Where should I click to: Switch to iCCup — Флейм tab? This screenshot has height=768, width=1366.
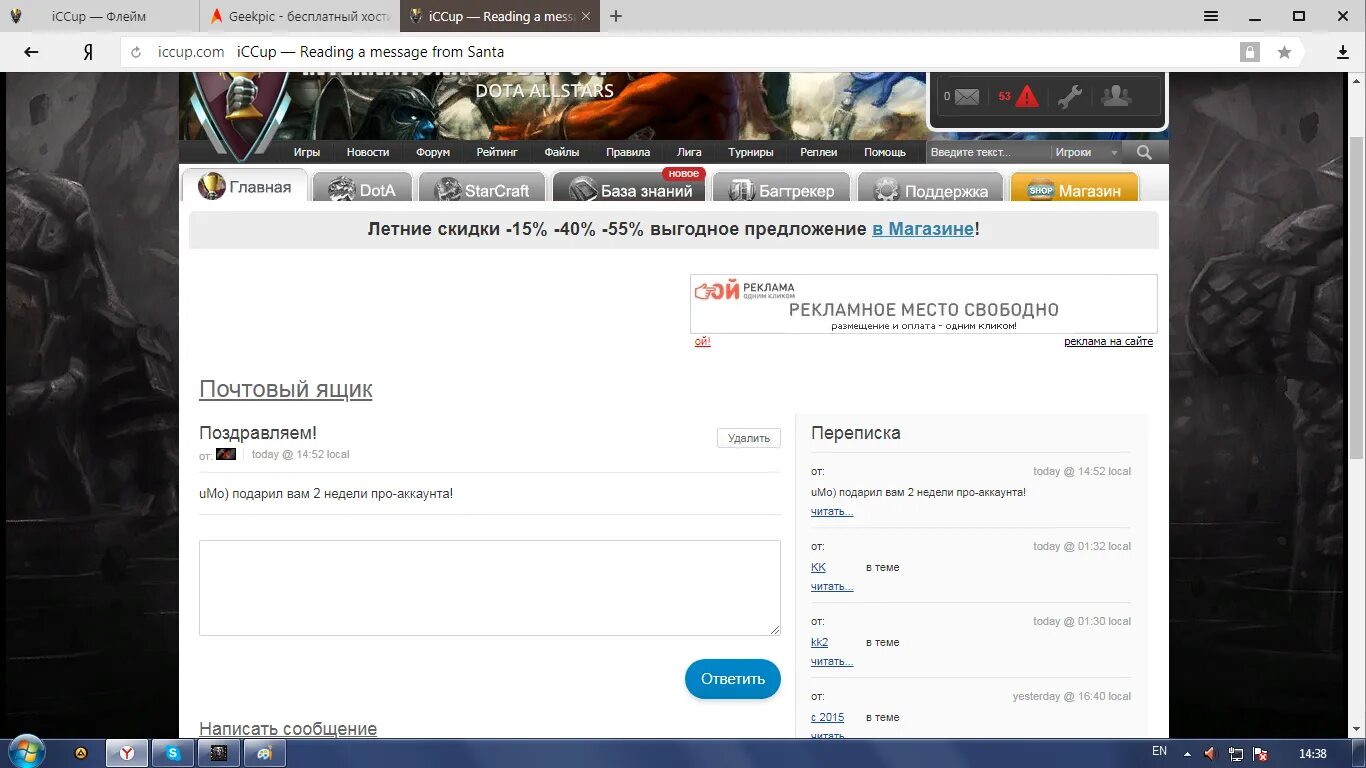pos(98,16)
